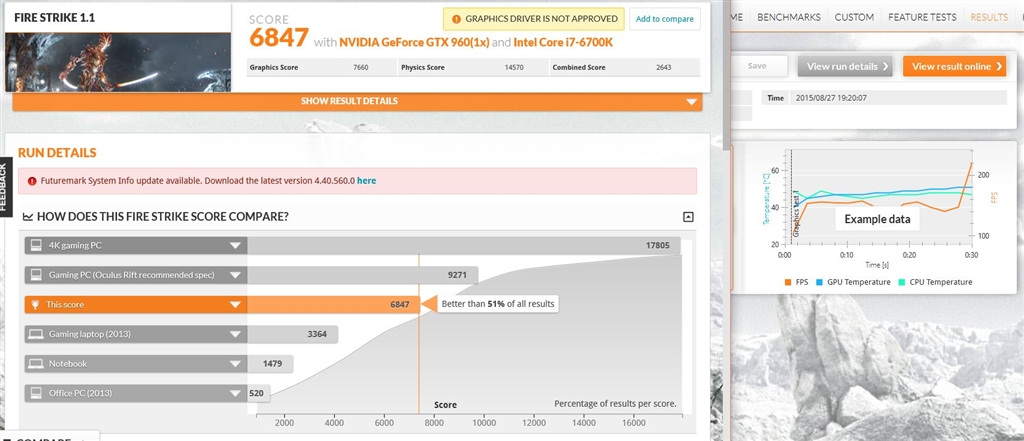Click the chart icon beside Fire Strike comparison heading
The width and height of the screenshot is (1024, 441).
(x=28, y=216)
